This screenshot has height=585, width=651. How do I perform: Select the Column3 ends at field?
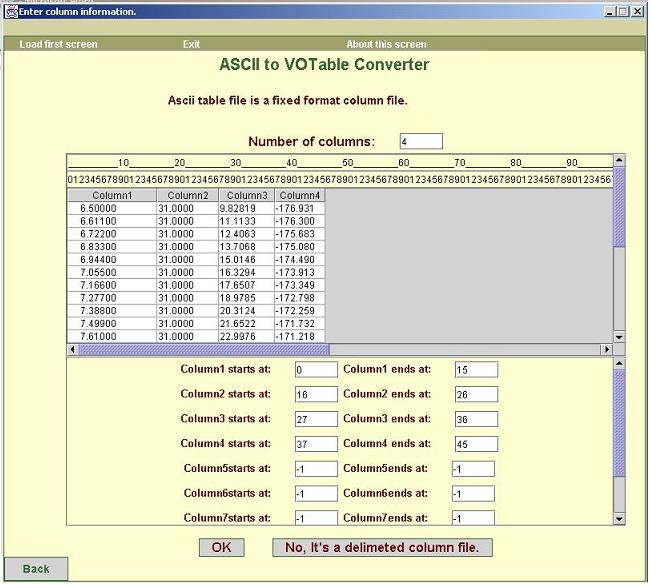tap(476, 419)
